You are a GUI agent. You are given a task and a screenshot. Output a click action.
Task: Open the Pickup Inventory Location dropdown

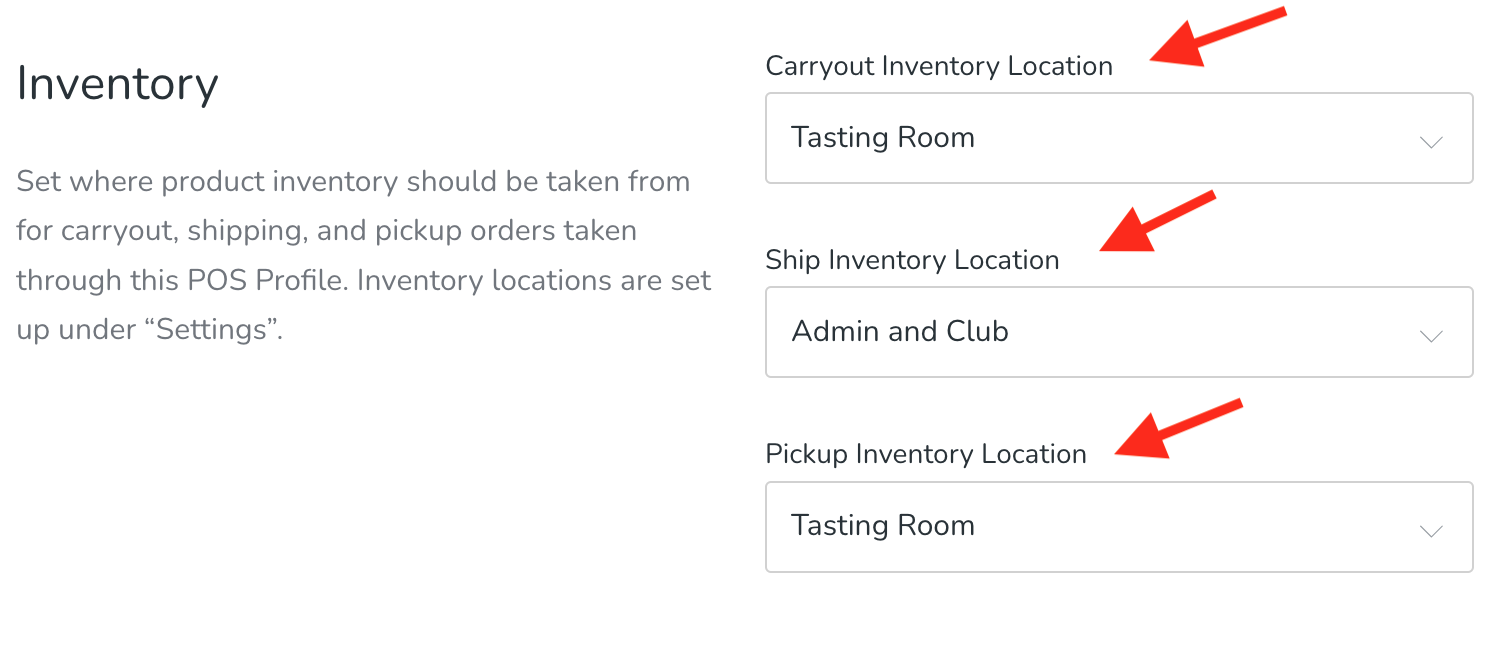(1118, 526)
